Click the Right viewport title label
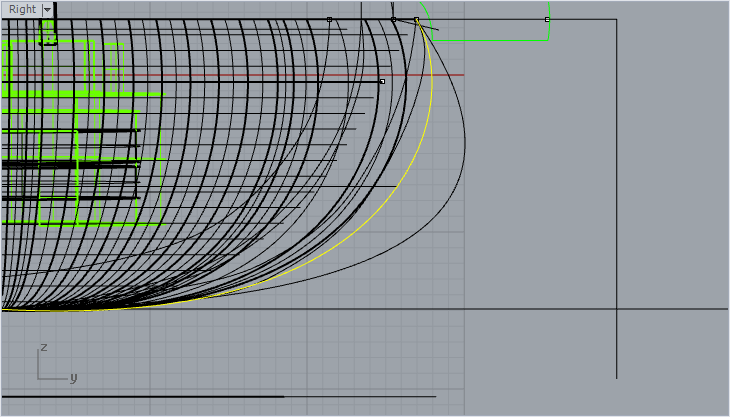Viewport: 730px width, 417px height. [x=22, y=9]
